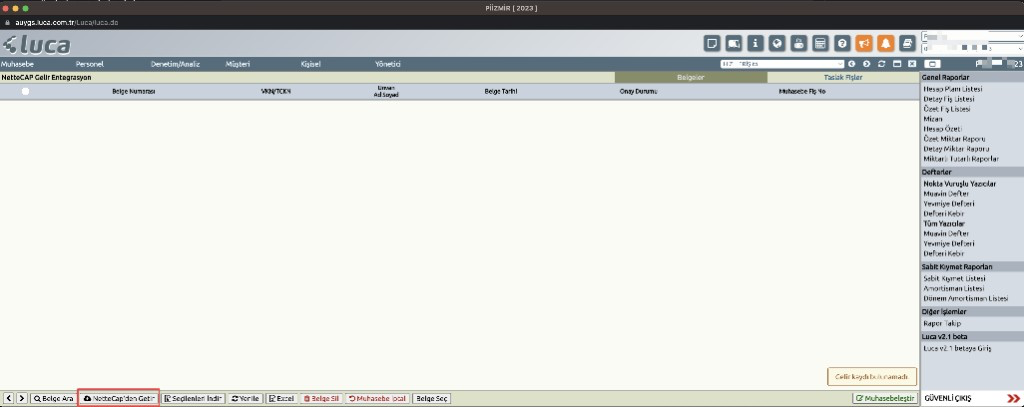Image resolution: width=1024 pixels, height=407 pixels.
Task: Click the refresh arrows icon in navigation bar
Action: coord(882,64)
